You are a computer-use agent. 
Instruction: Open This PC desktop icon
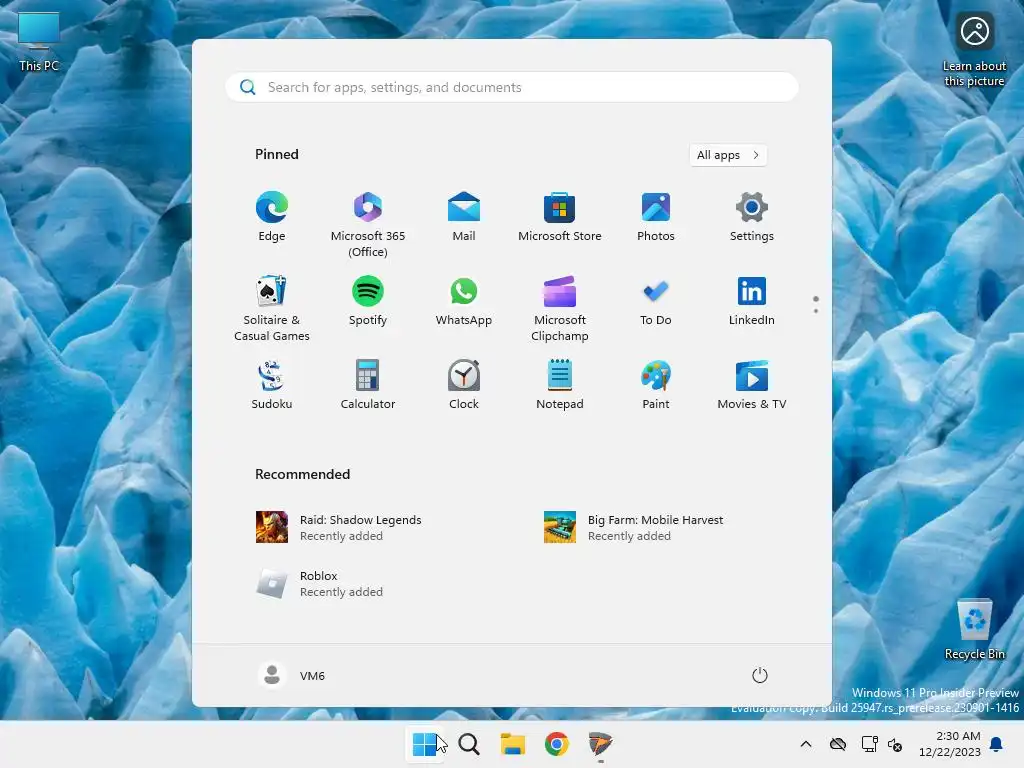39,42
